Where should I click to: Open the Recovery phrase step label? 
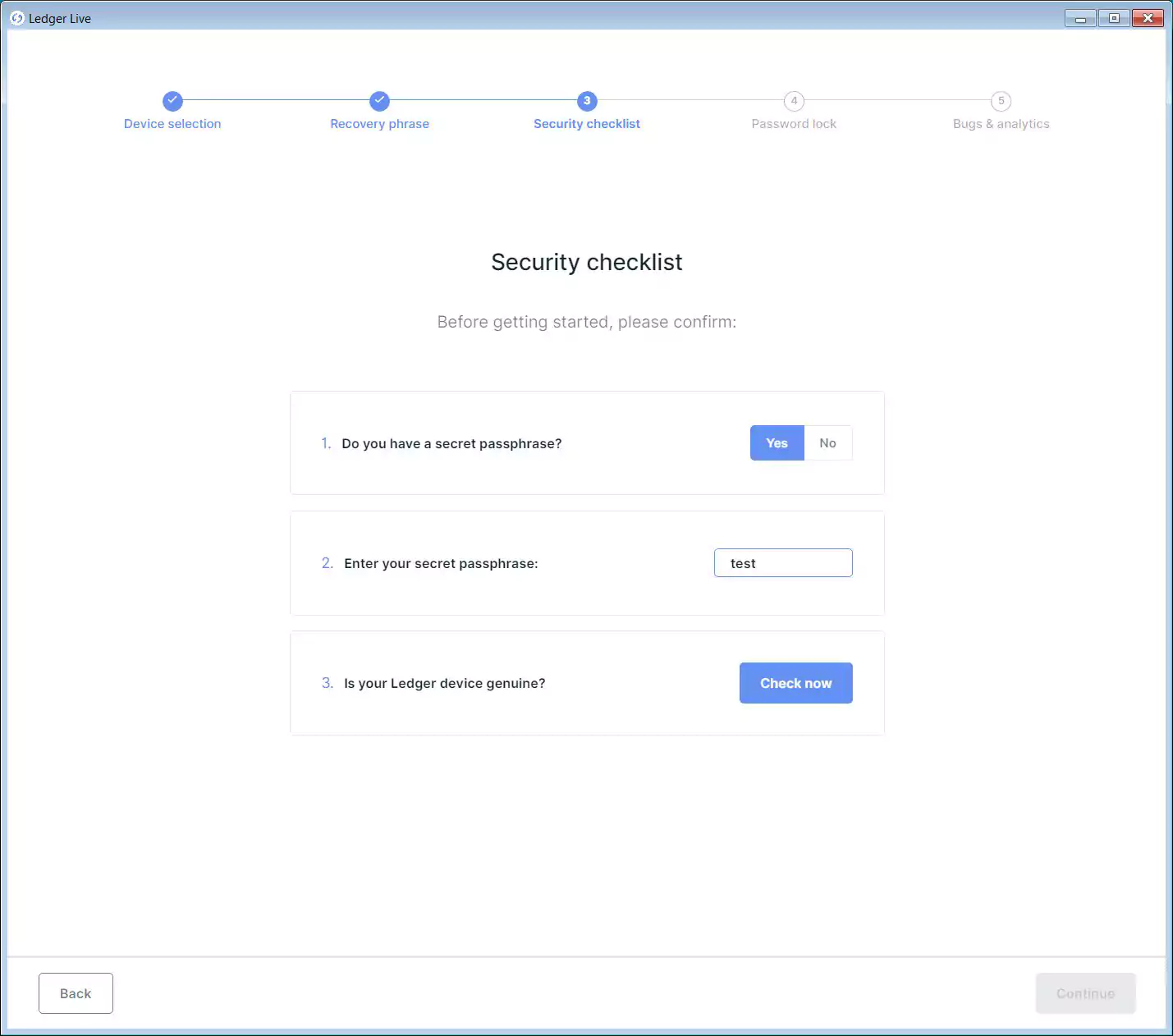tap(379, 124)
